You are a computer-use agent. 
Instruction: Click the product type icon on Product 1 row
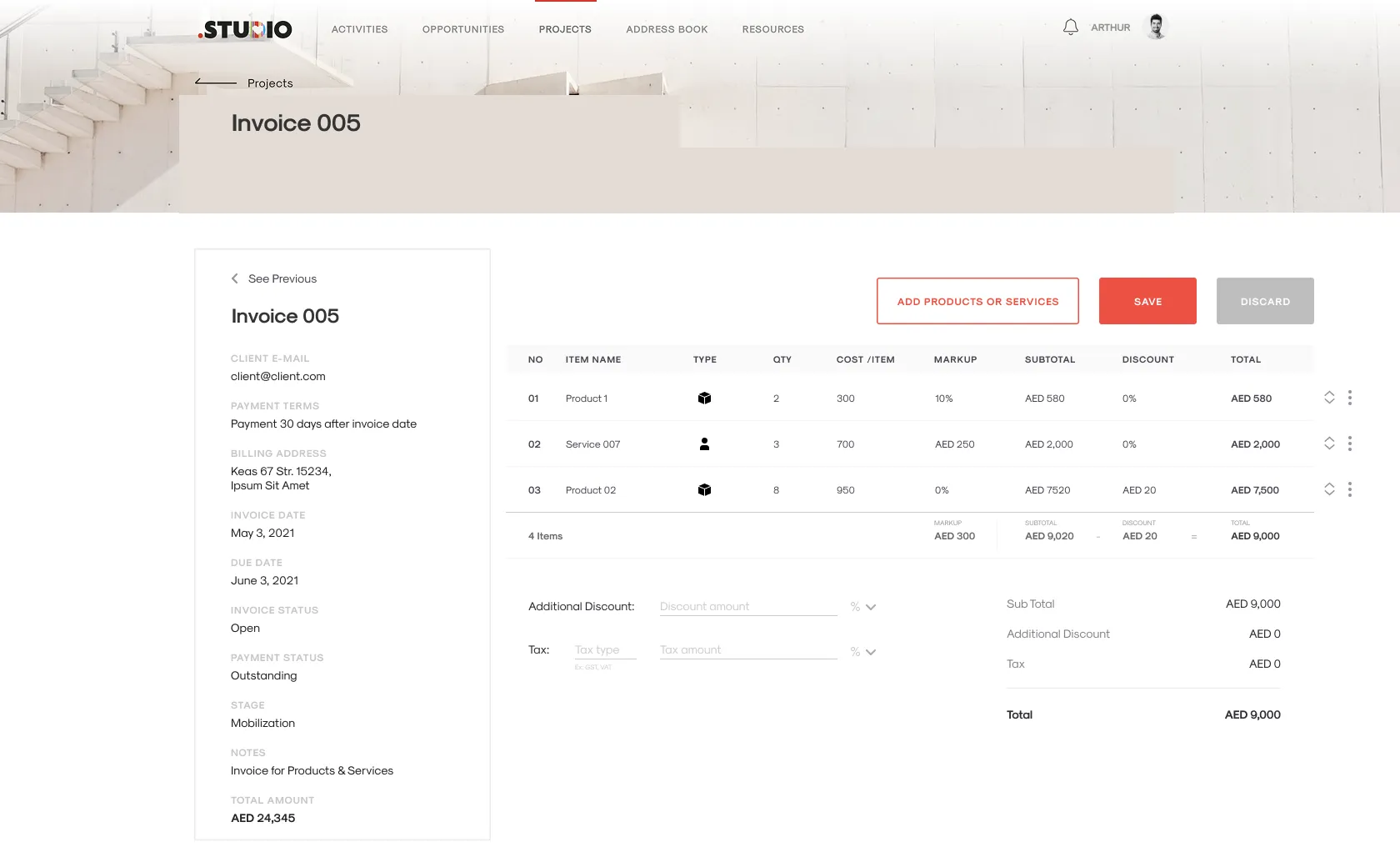(x=705, y=398)
